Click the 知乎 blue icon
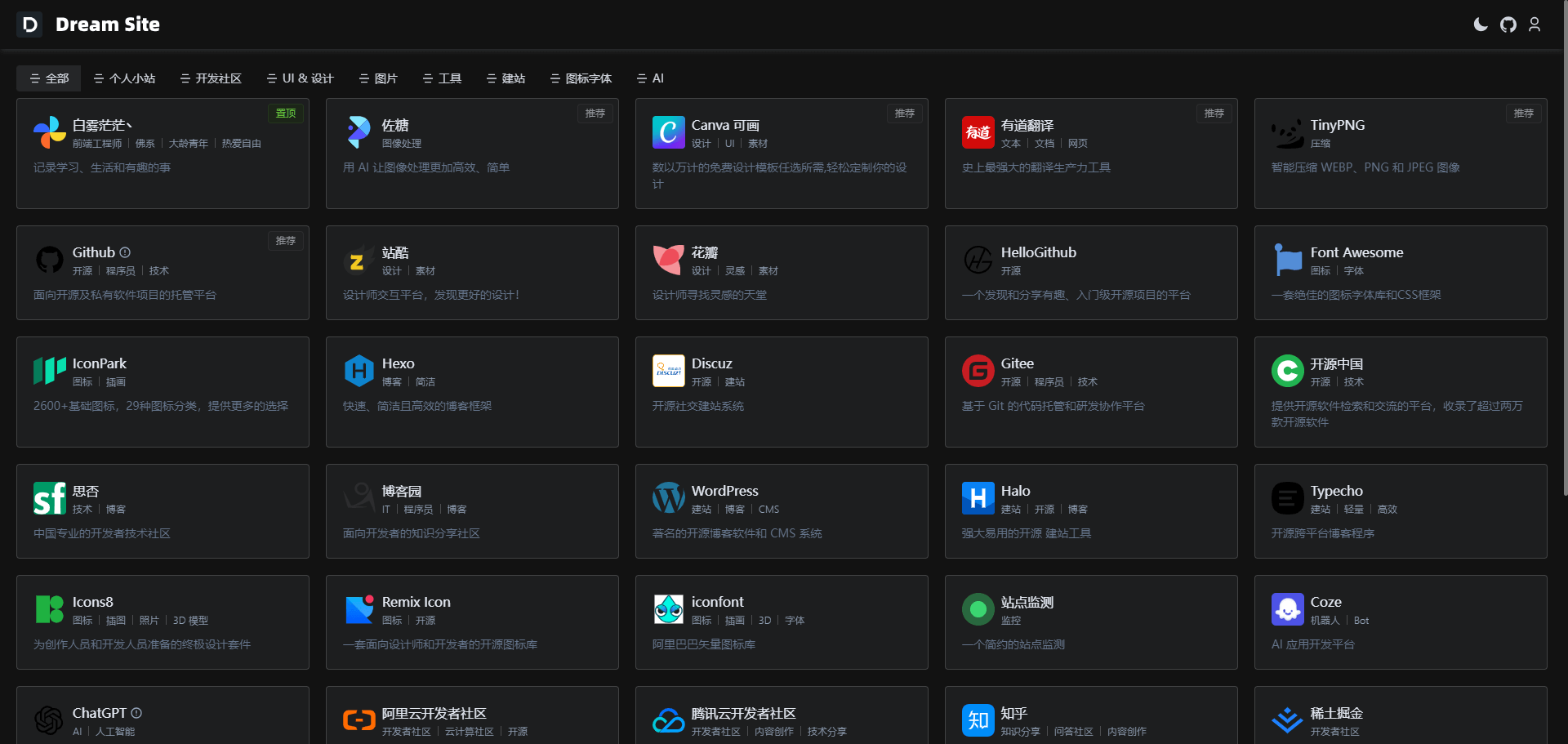This screenshot has height=744, width=1568. (978, 720)
